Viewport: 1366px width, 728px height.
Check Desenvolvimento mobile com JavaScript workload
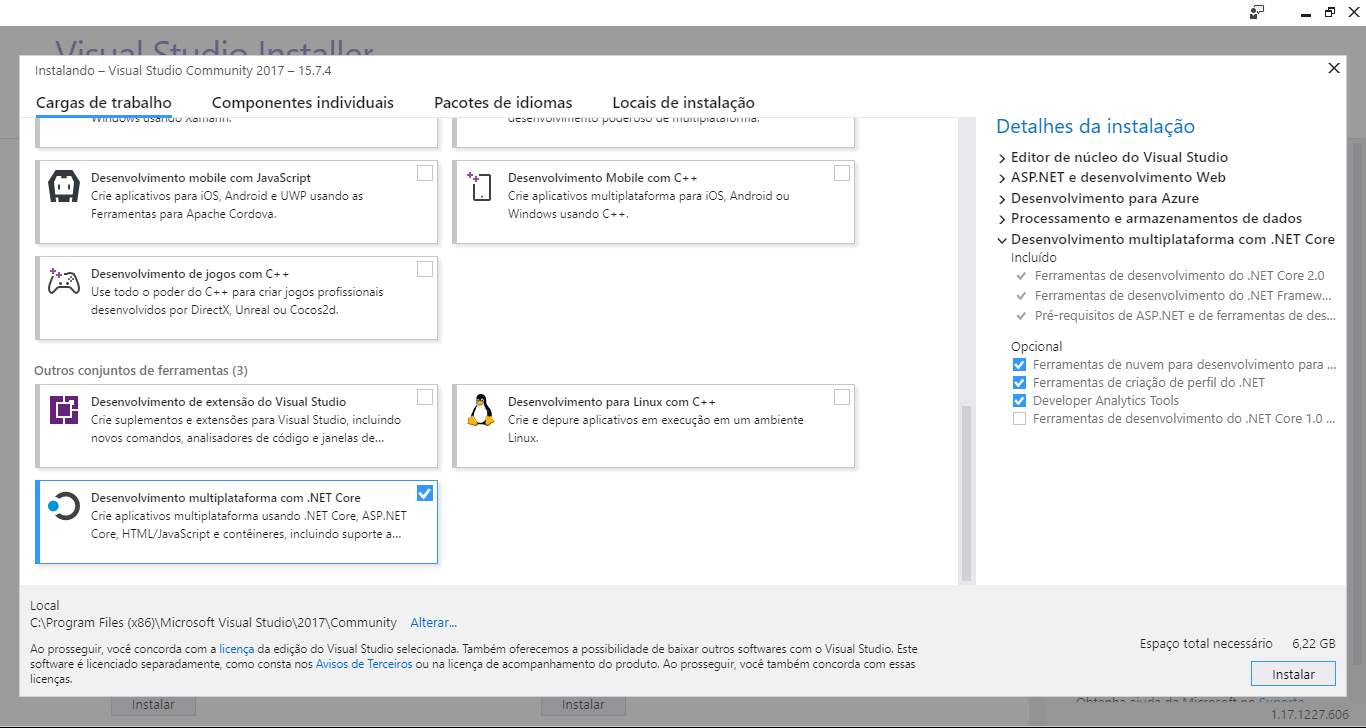[425, 173]
